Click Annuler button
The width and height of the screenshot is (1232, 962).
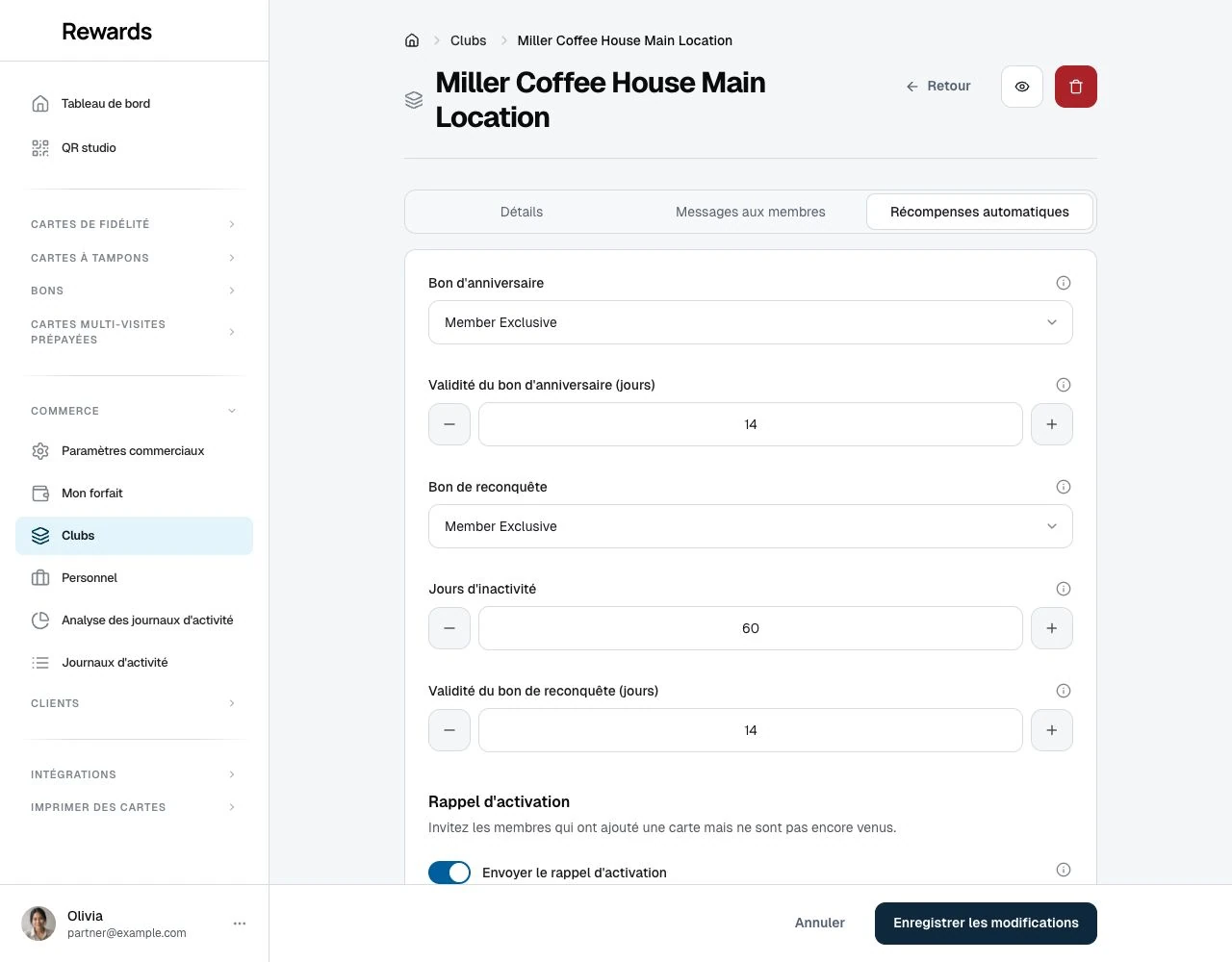(820, 923)
